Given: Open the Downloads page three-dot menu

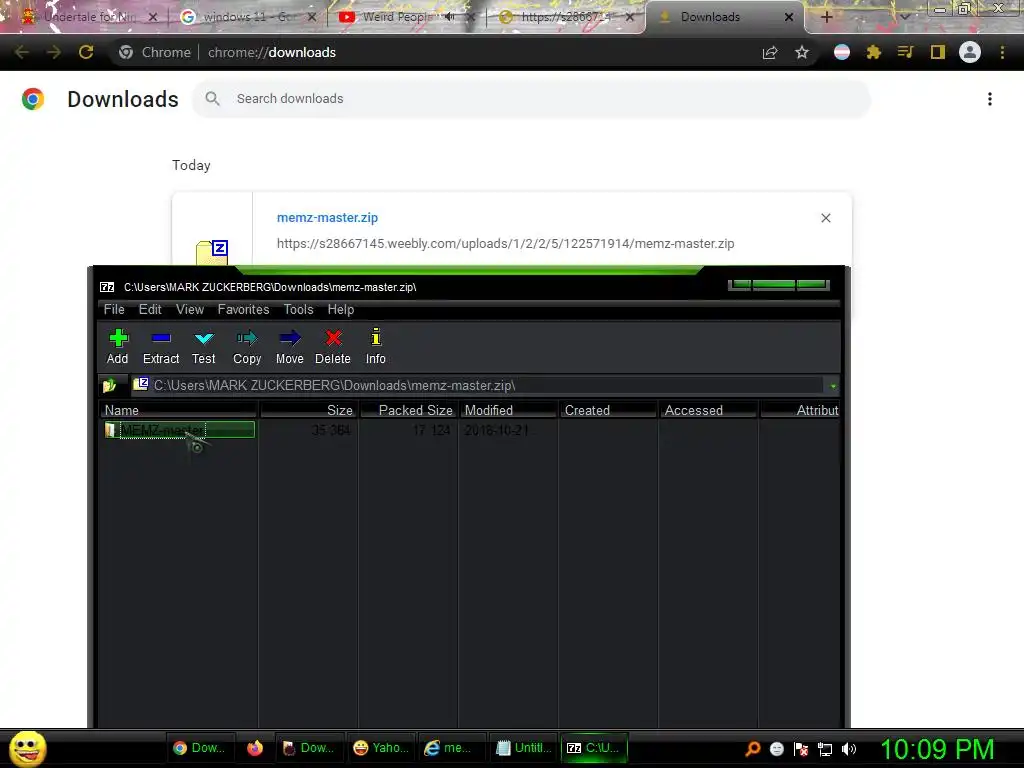Looking at the screenshot, I should (990, 99).
